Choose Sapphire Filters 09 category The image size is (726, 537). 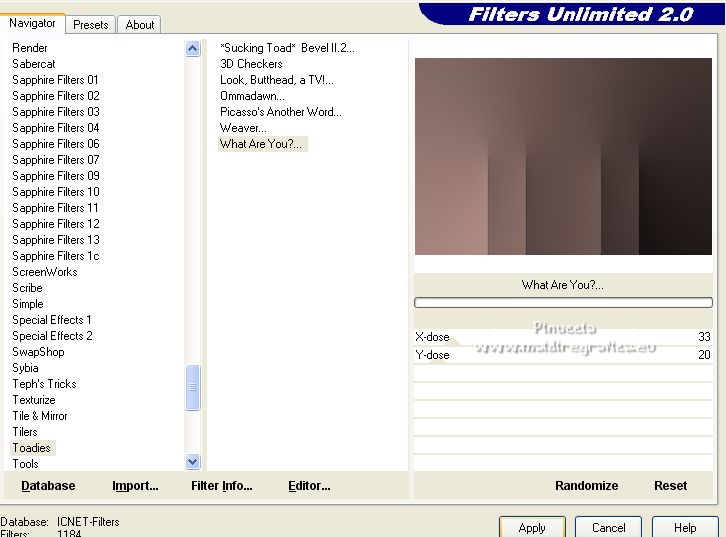click(x=56, y=176)
